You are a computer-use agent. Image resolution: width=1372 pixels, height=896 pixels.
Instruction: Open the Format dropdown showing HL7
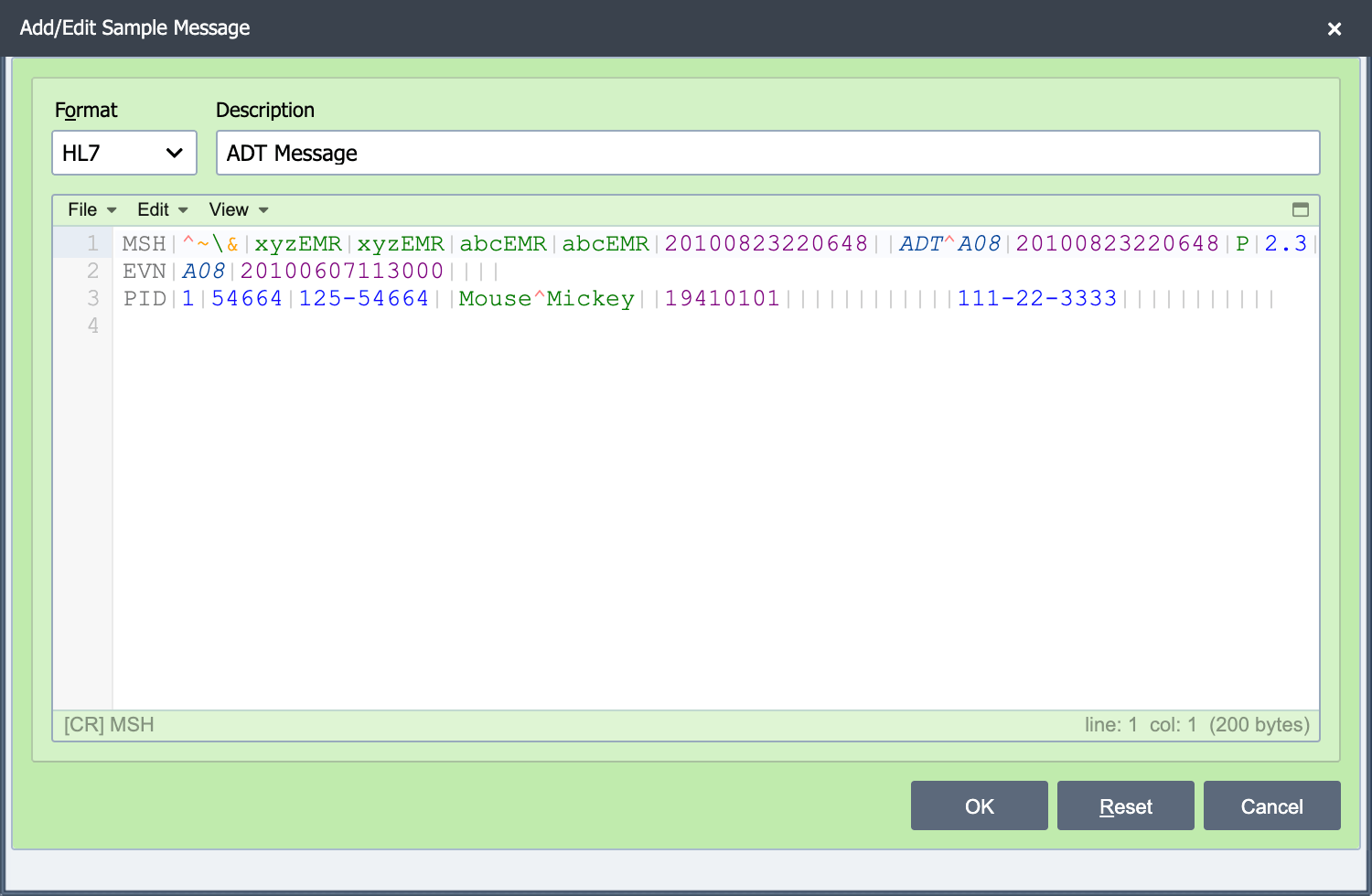pyautogui.click(x=124, y=153)
